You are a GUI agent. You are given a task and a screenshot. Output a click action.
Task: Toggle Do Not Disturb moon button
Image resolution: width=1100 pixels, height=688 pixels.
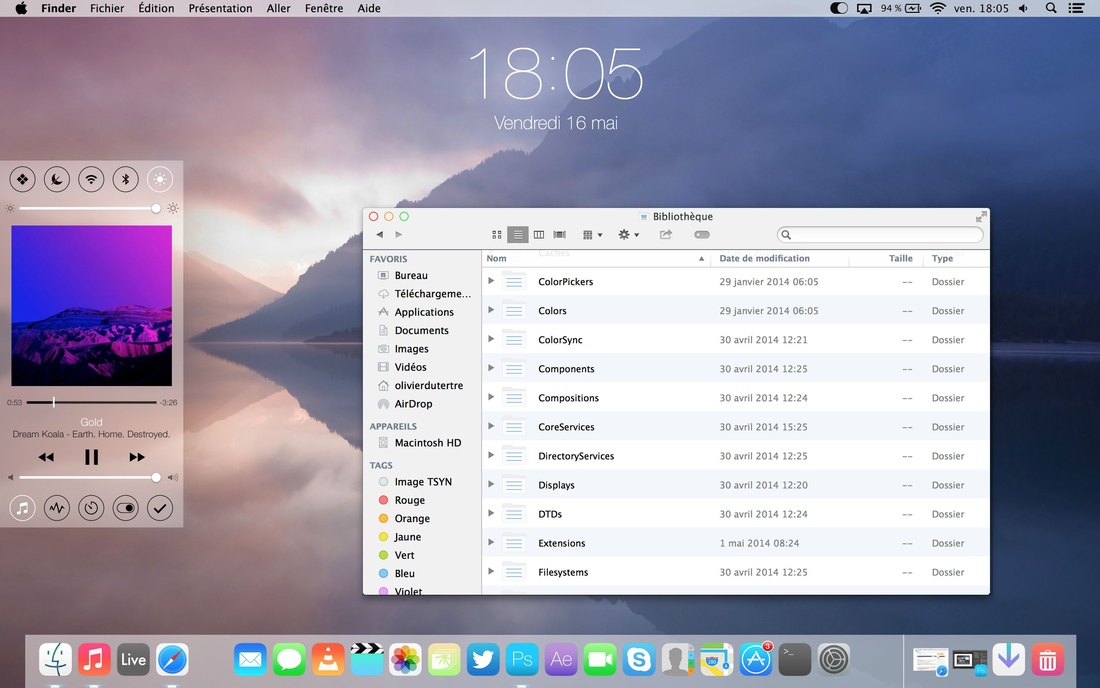(x=57, y=180)
